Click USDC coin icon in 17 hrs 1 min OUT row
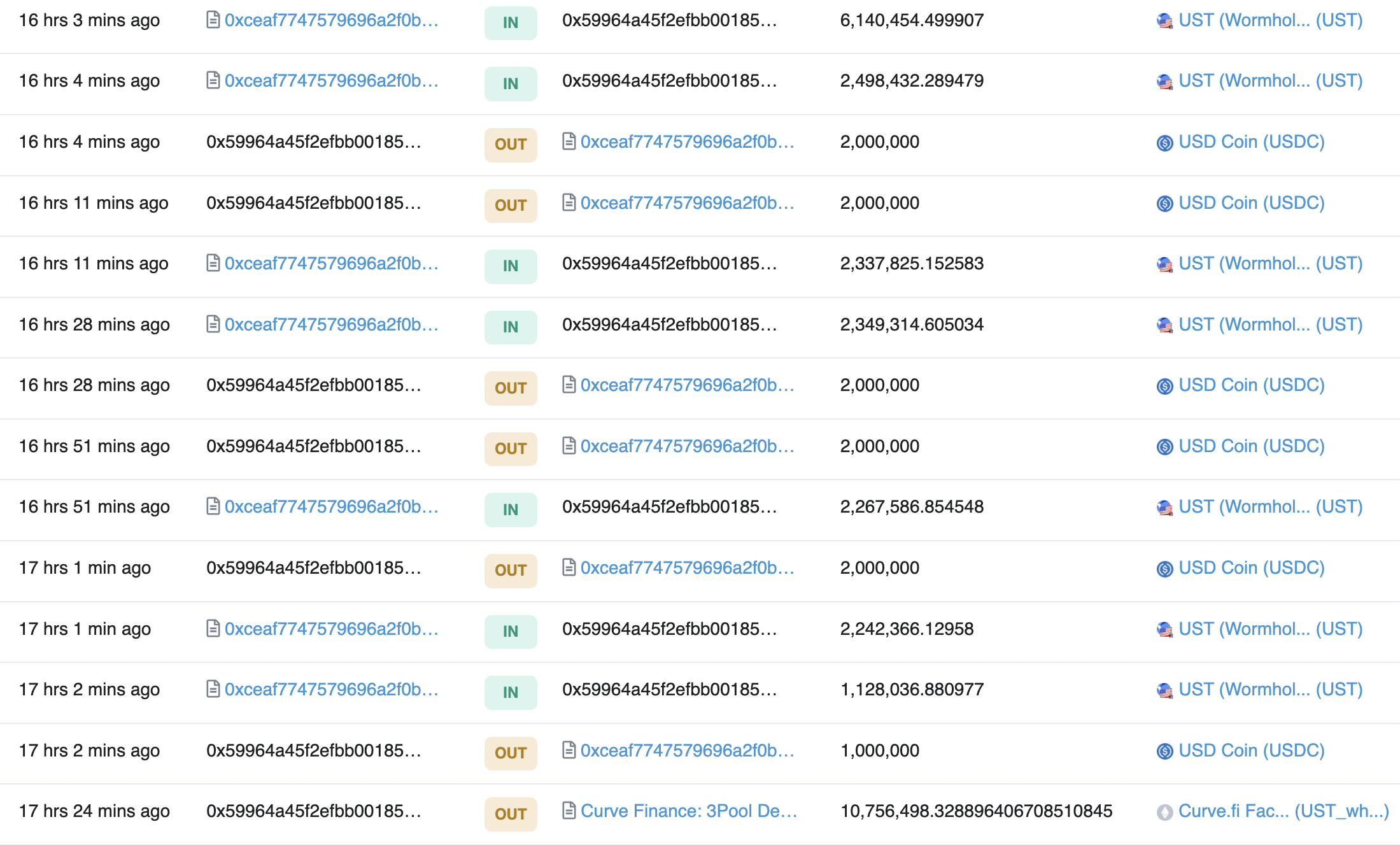This screenshot has height=845, width=1400. pyautogui.click(x=1164, y=569)
